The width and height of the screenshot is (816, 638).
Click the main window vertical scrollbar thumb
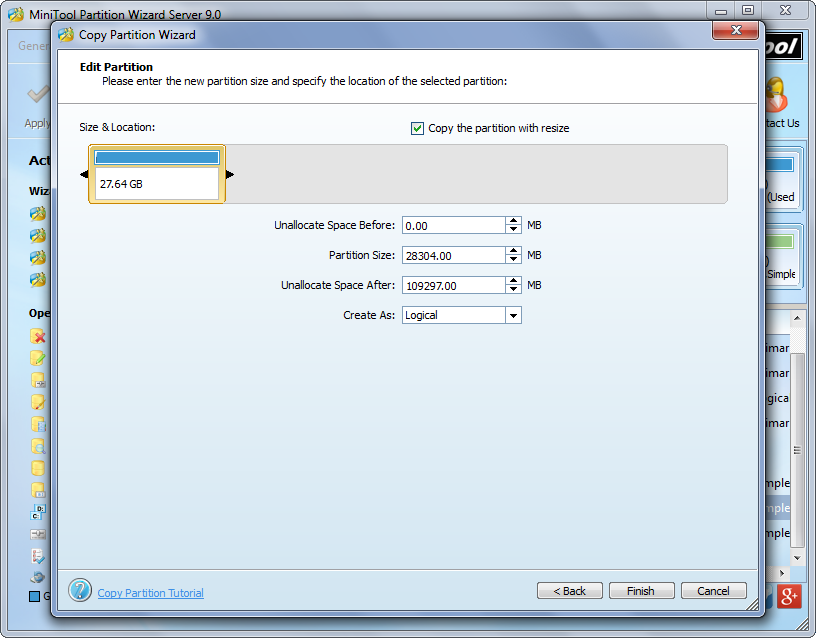[797, 450]
